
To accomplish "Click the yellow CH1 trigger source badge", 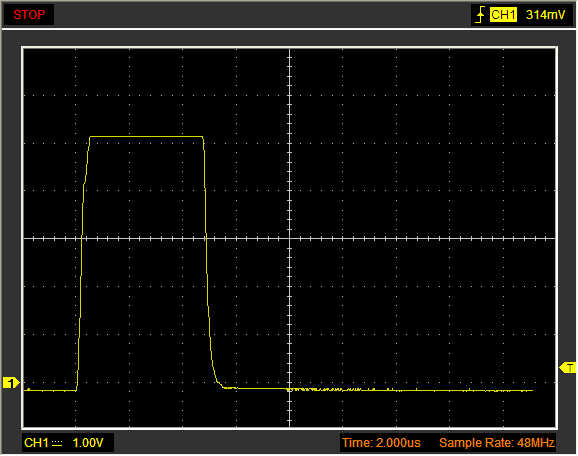I will pyautogui.click(x=503, y=15).
